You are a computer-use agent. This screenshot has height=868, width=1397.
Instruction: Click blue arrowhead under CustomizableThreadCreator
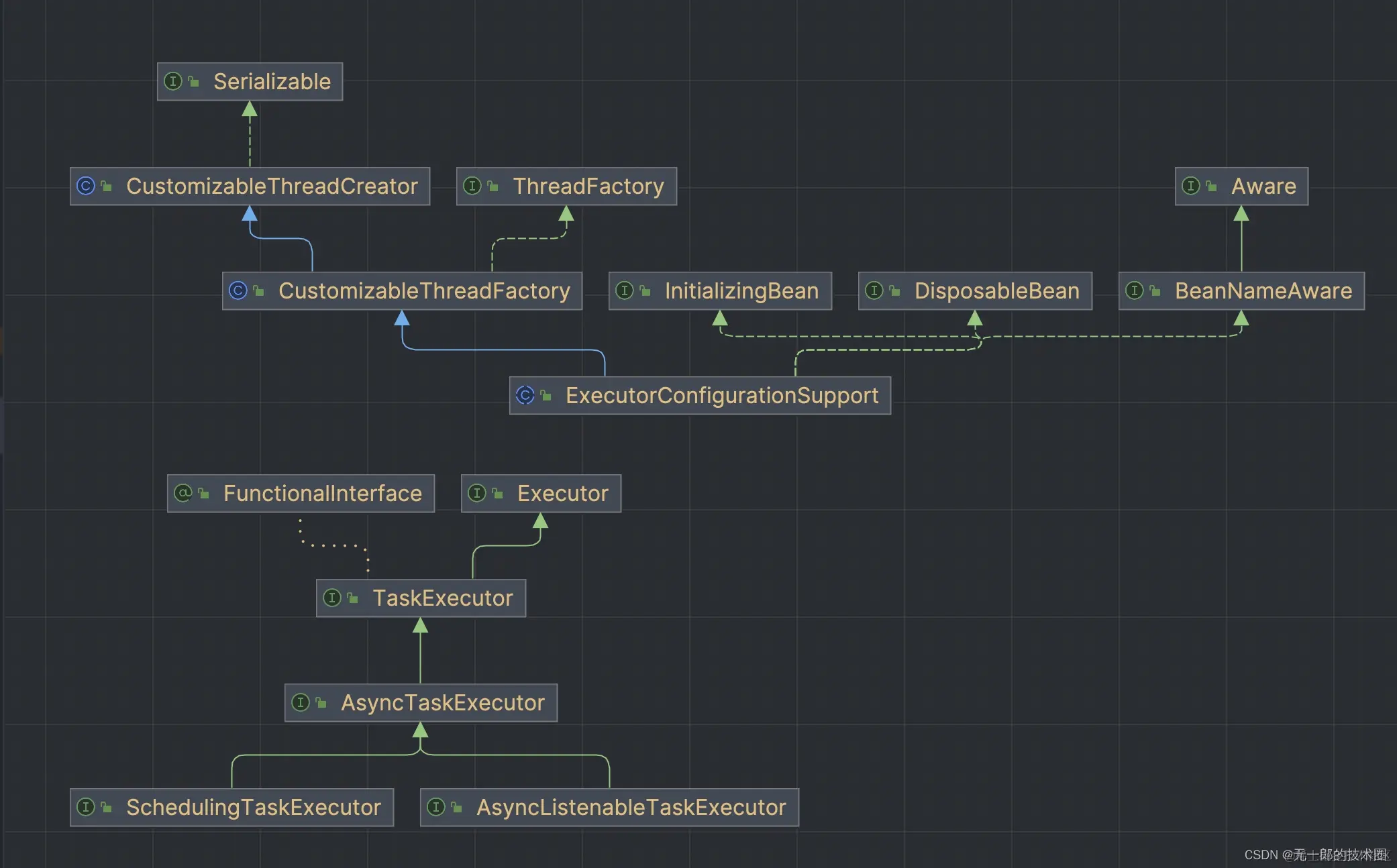click(x=250, y=214)
